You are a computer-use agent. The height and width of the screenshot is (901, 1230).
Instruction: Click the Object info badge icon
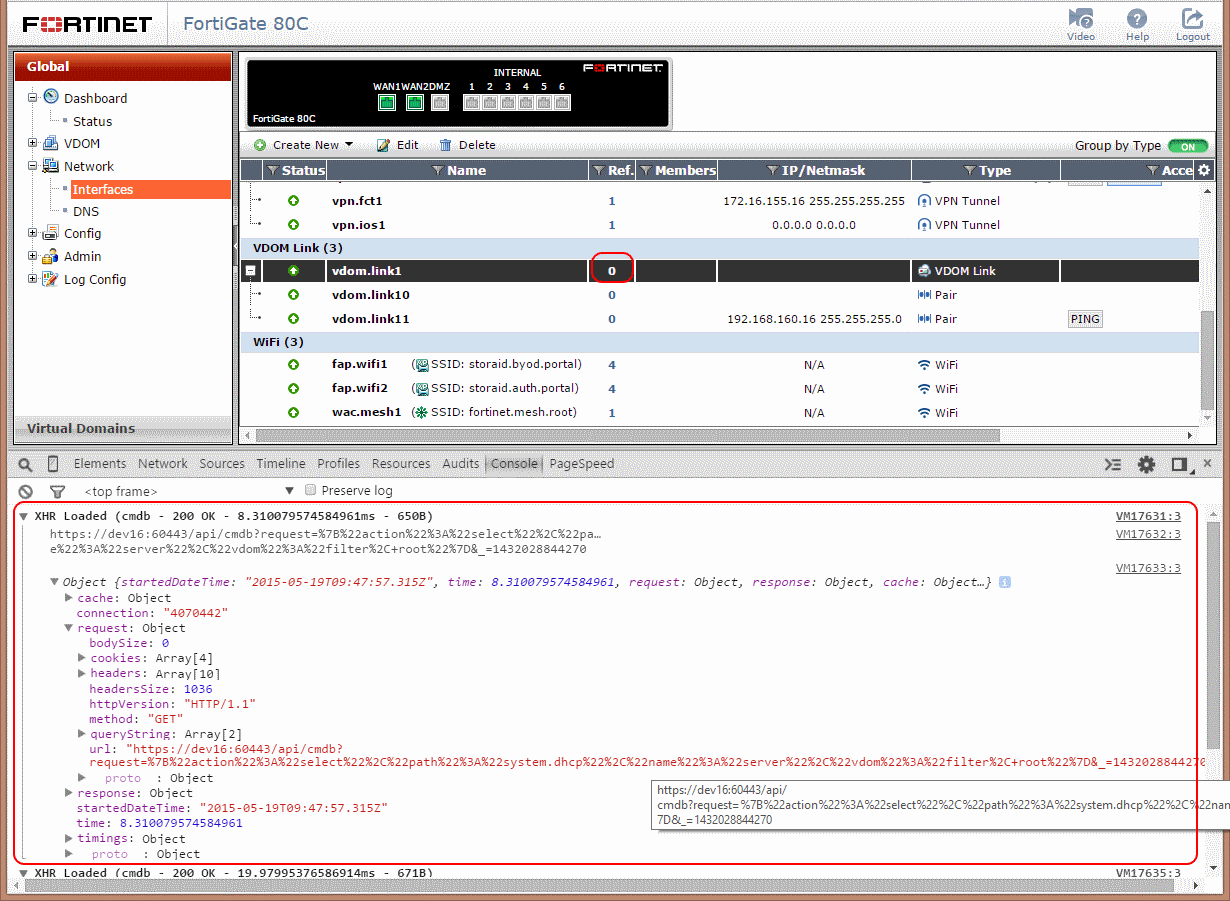(x=1005, y=582)
